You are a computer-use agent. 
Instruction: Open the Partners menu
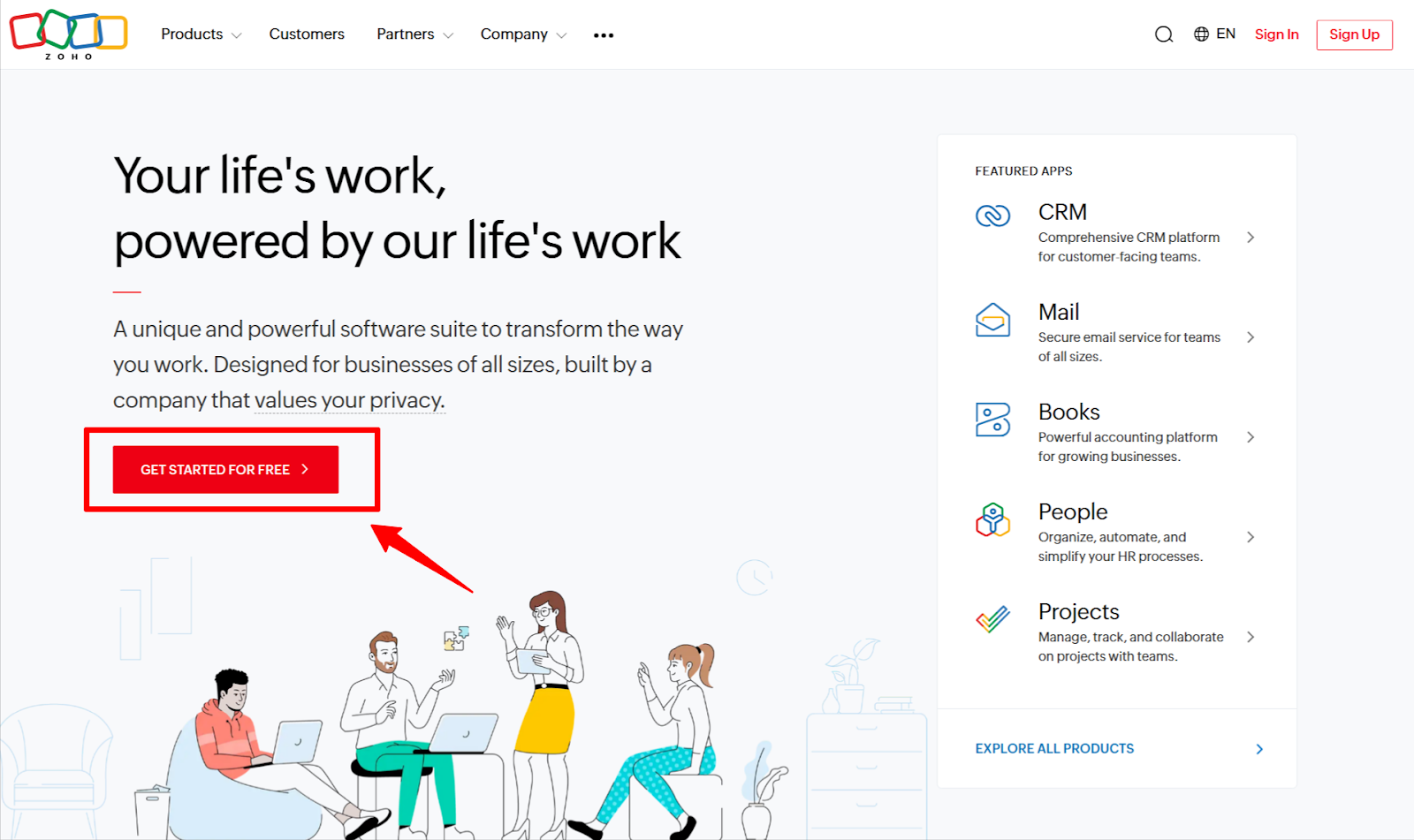(x=406, y=34)
